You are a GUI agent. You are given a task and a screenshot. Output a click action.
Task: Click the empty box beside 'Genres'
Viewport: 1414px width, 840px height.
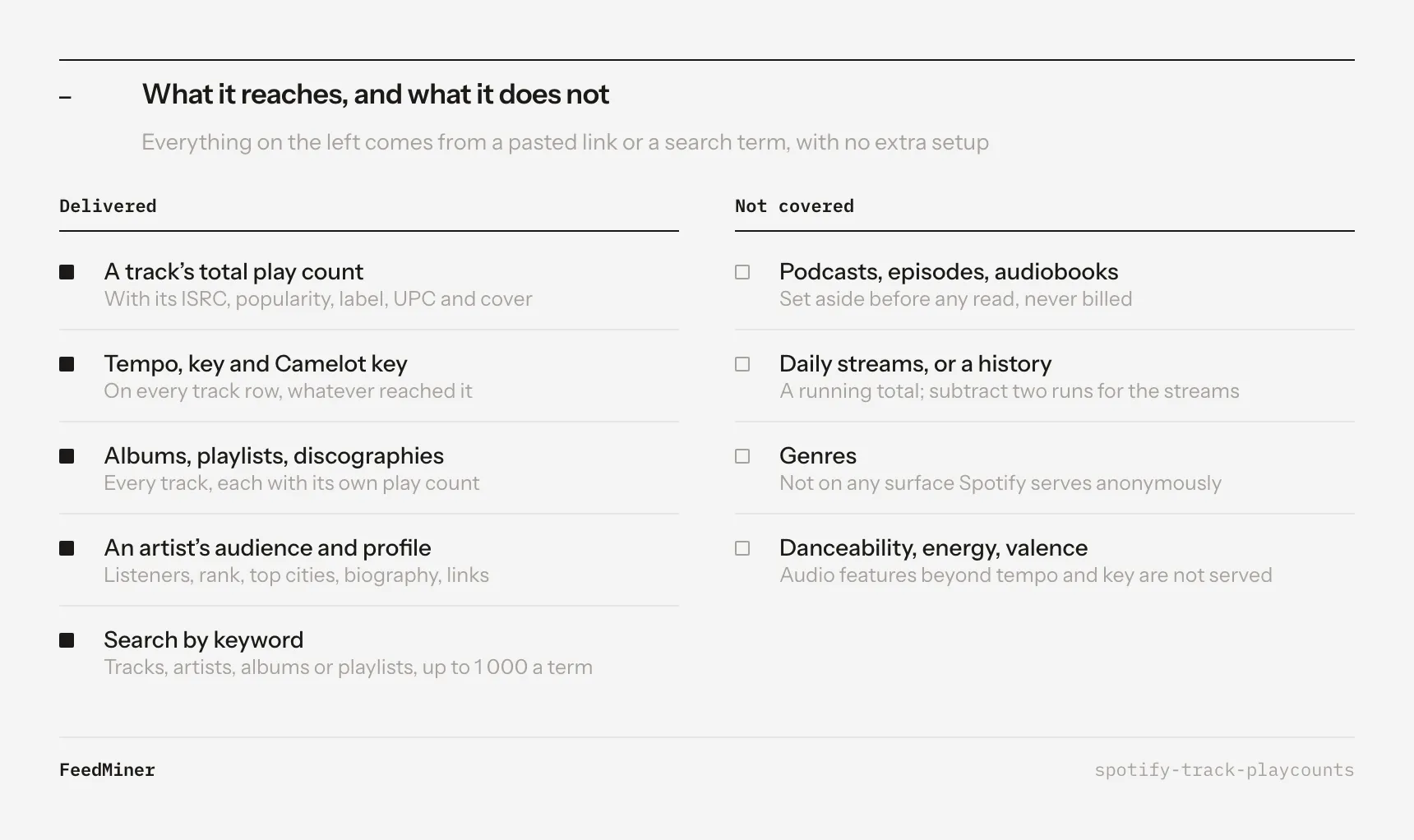[x=742, y=456]
